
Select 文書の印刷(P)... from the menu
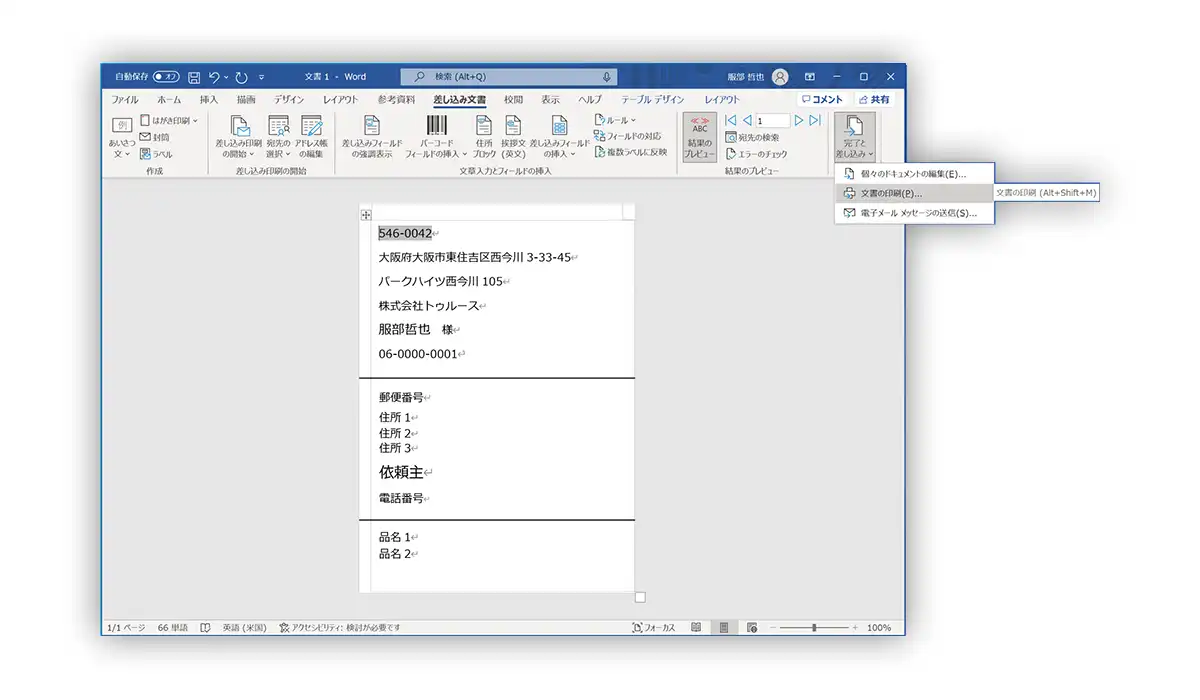(890, 193)
